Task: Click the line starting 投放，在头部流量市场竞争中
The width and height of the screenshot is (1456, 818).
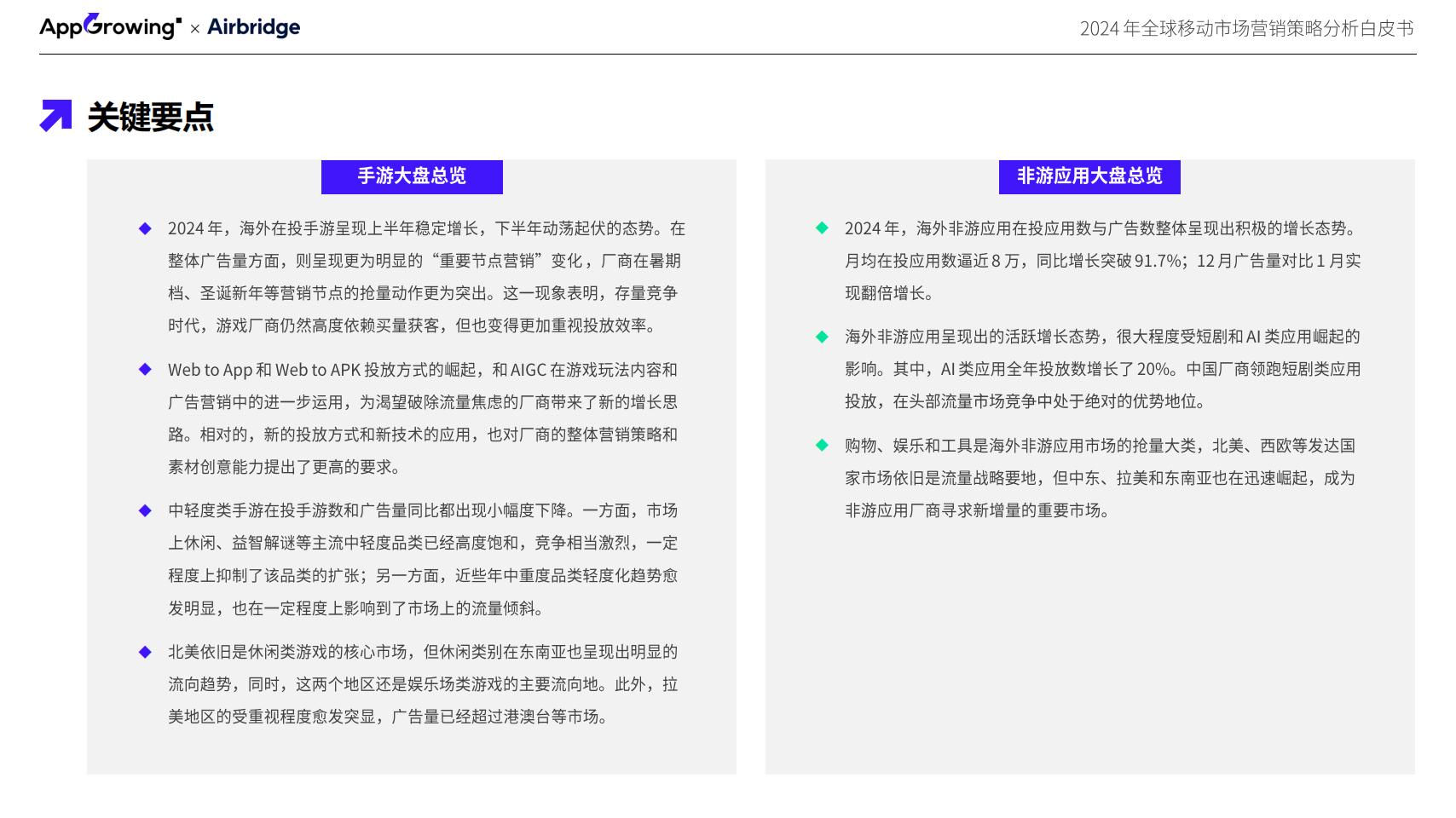Action: (1027, 401)
